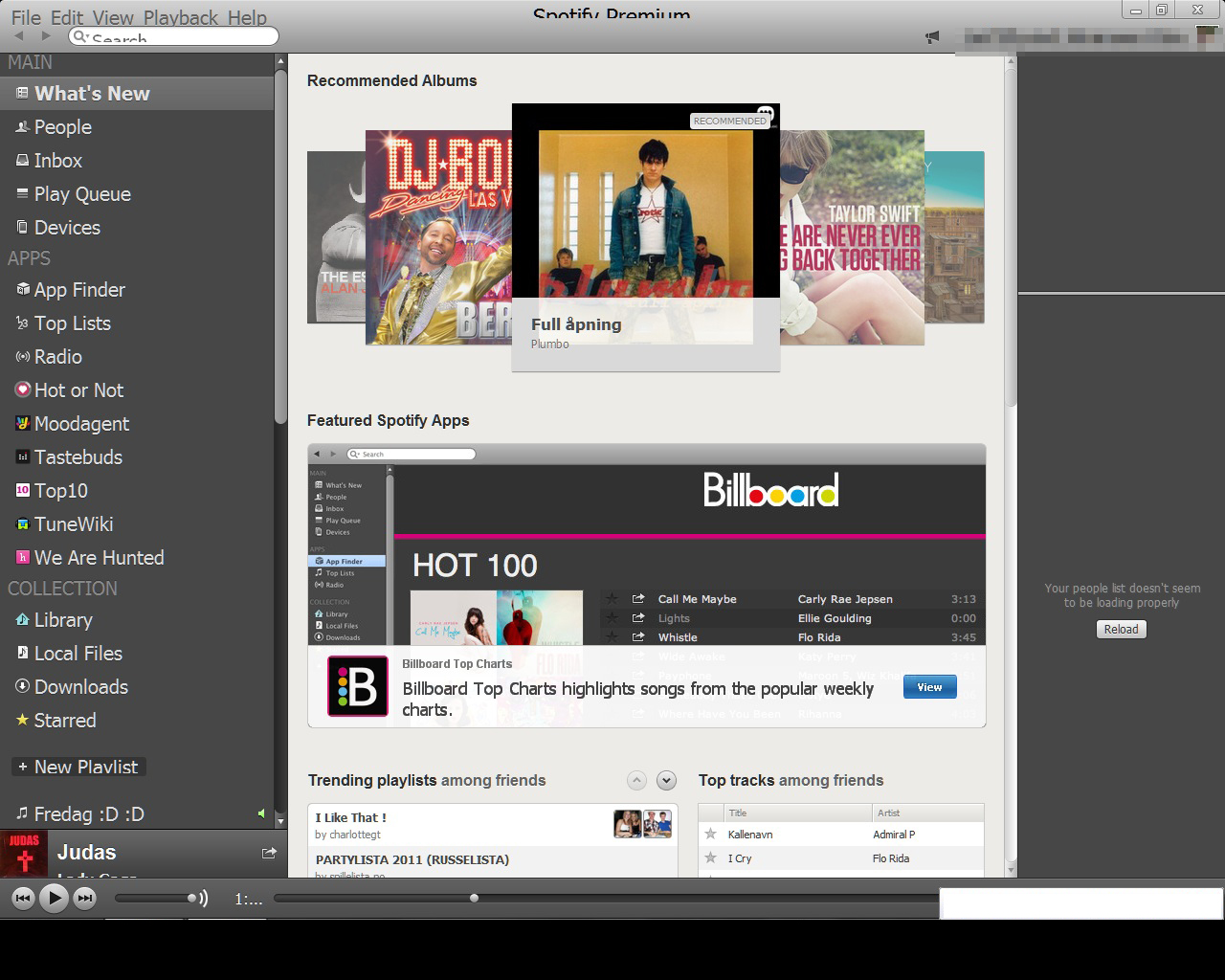Select the Taylor Swift album cover
This screenshot has height=980, width=1225.
852,237
